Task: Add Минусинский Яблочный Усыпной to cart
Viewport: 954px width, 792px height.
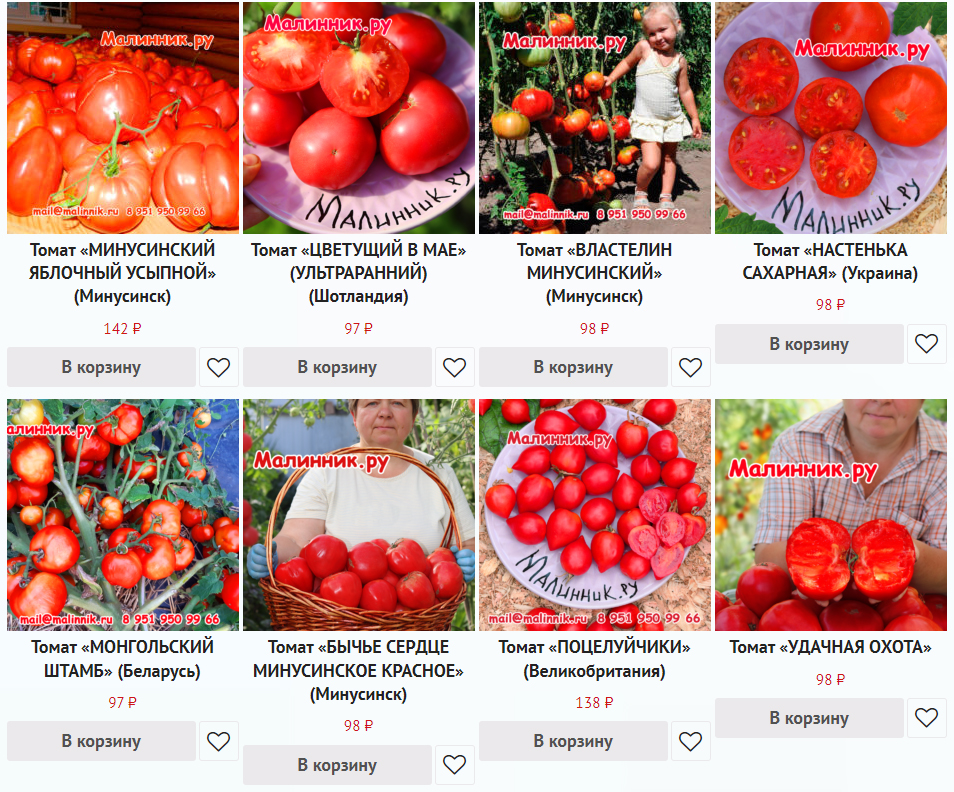Action: tap(102, 367)
